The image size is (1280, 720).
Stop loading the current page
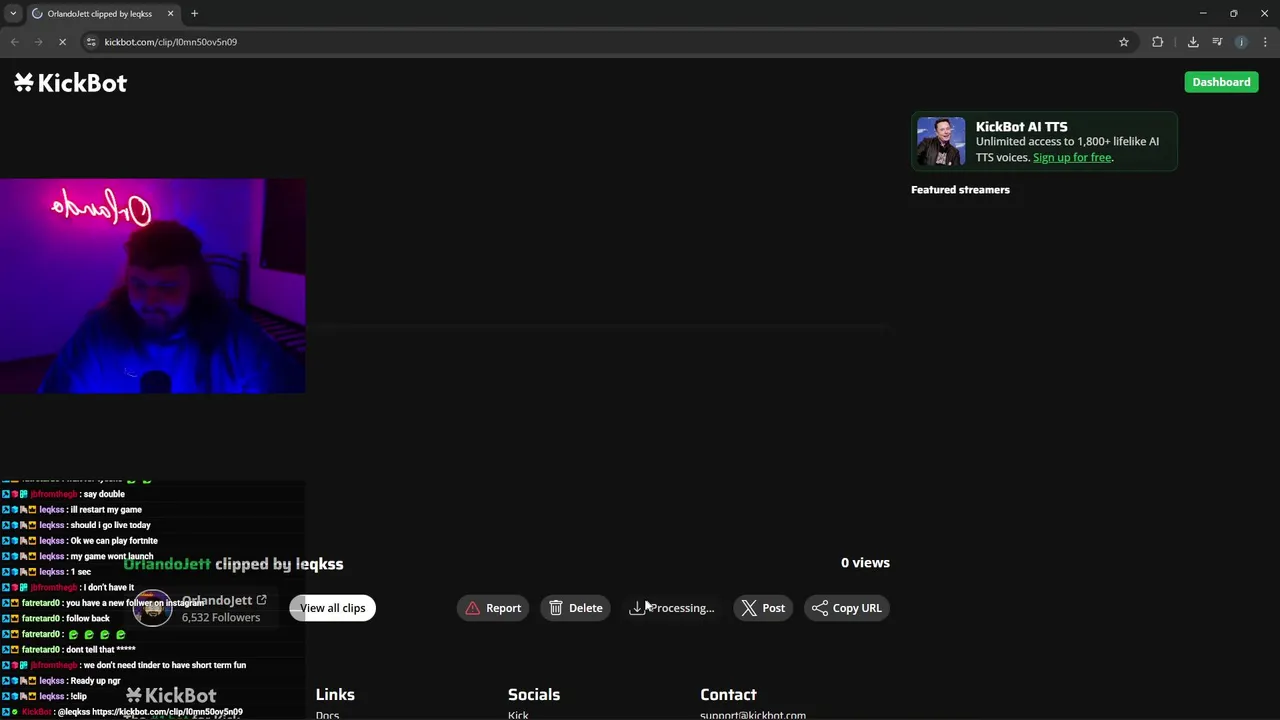point(62,42)
